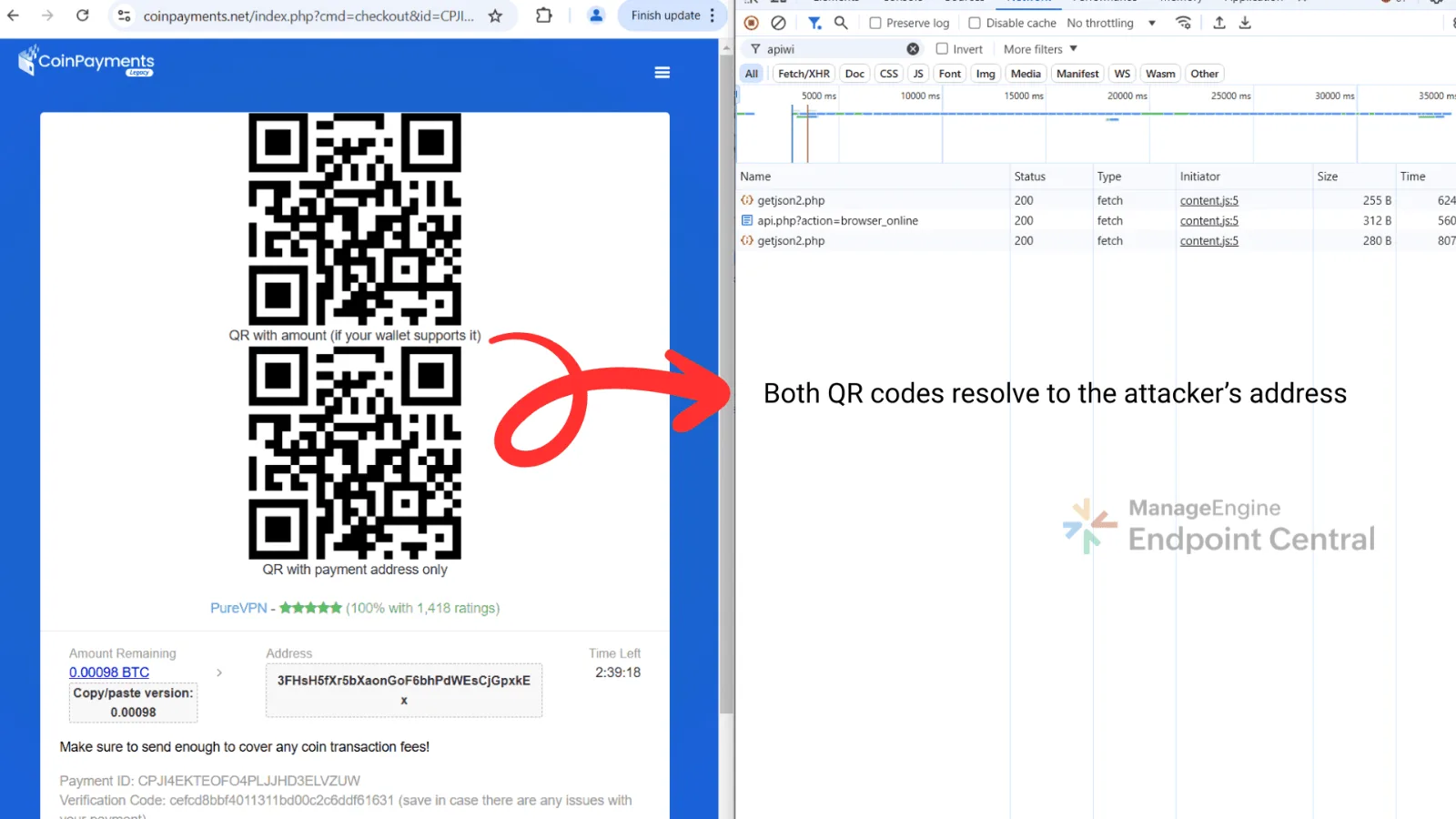Open the Chrome profile avatar
This screenshot has width=1456, height=819.
tap(596, 15)
